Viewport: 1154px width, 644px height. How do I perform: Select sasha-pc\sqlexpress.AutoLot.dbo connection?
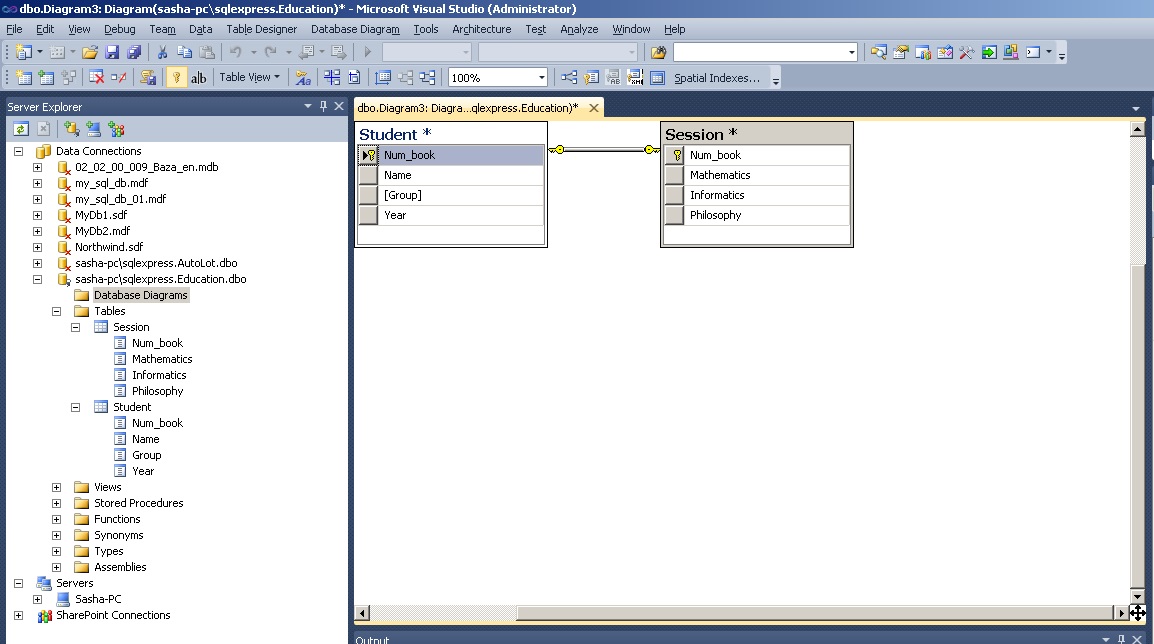click(x=156, y=263)
